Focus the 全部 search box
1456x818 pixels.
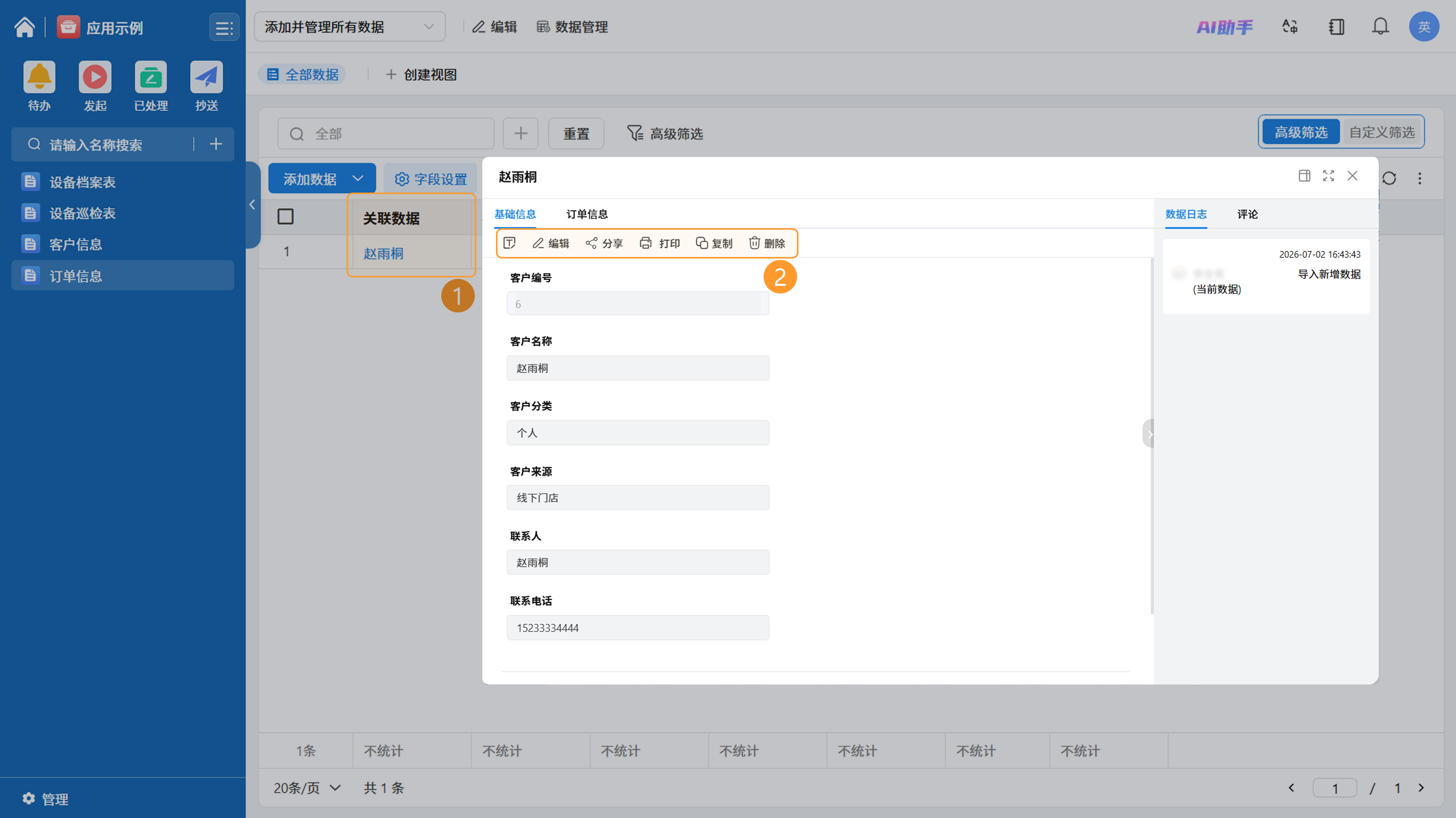386,133
